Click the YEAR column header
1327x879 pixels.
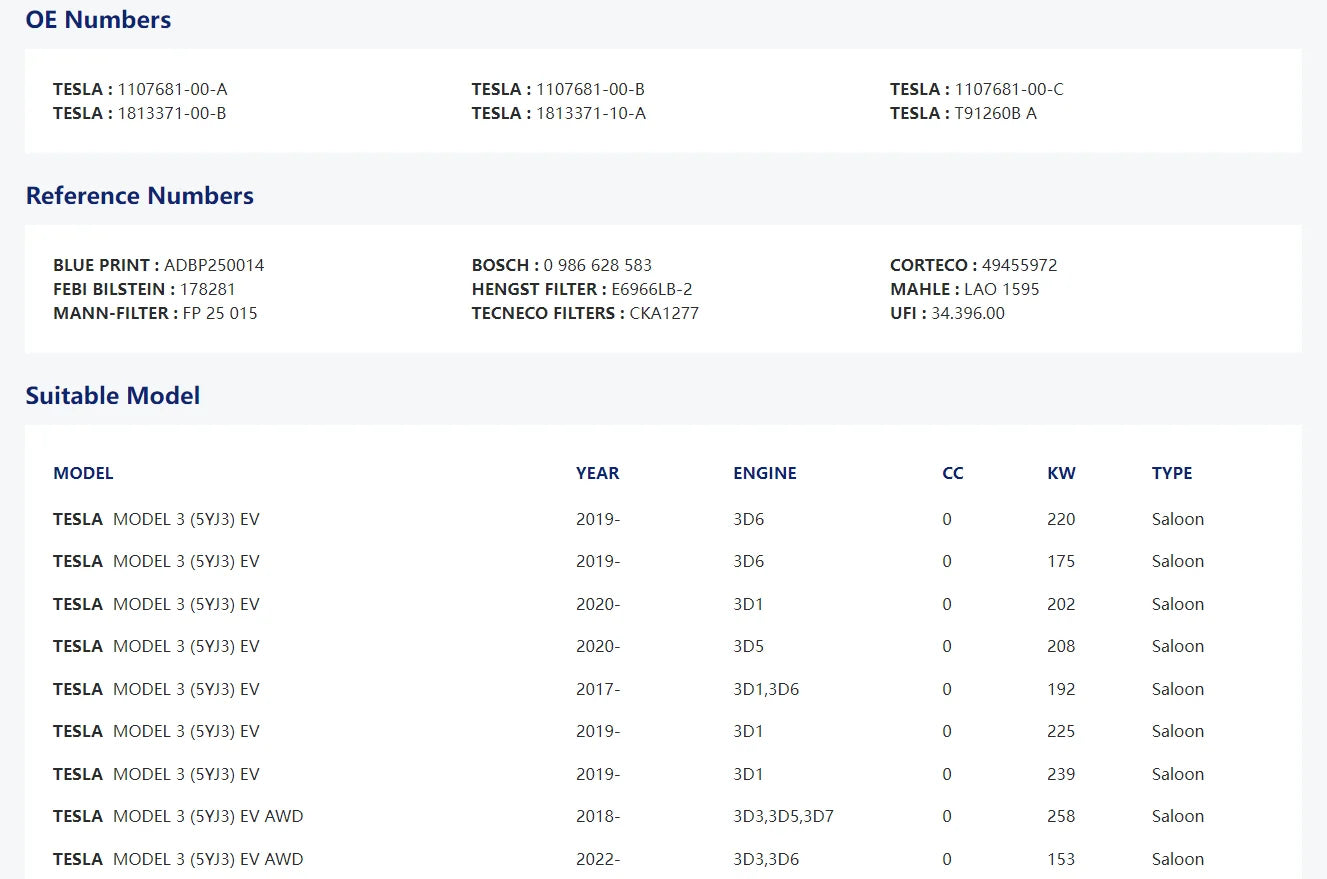598,473
